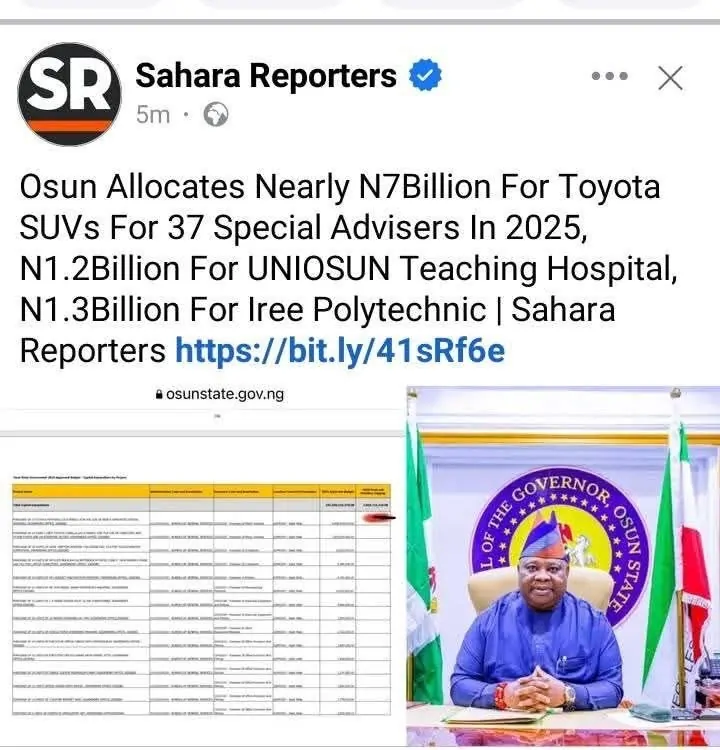Open the three-dot post options menu
Screen dimensions: 720x750
[x=609, y=77]
